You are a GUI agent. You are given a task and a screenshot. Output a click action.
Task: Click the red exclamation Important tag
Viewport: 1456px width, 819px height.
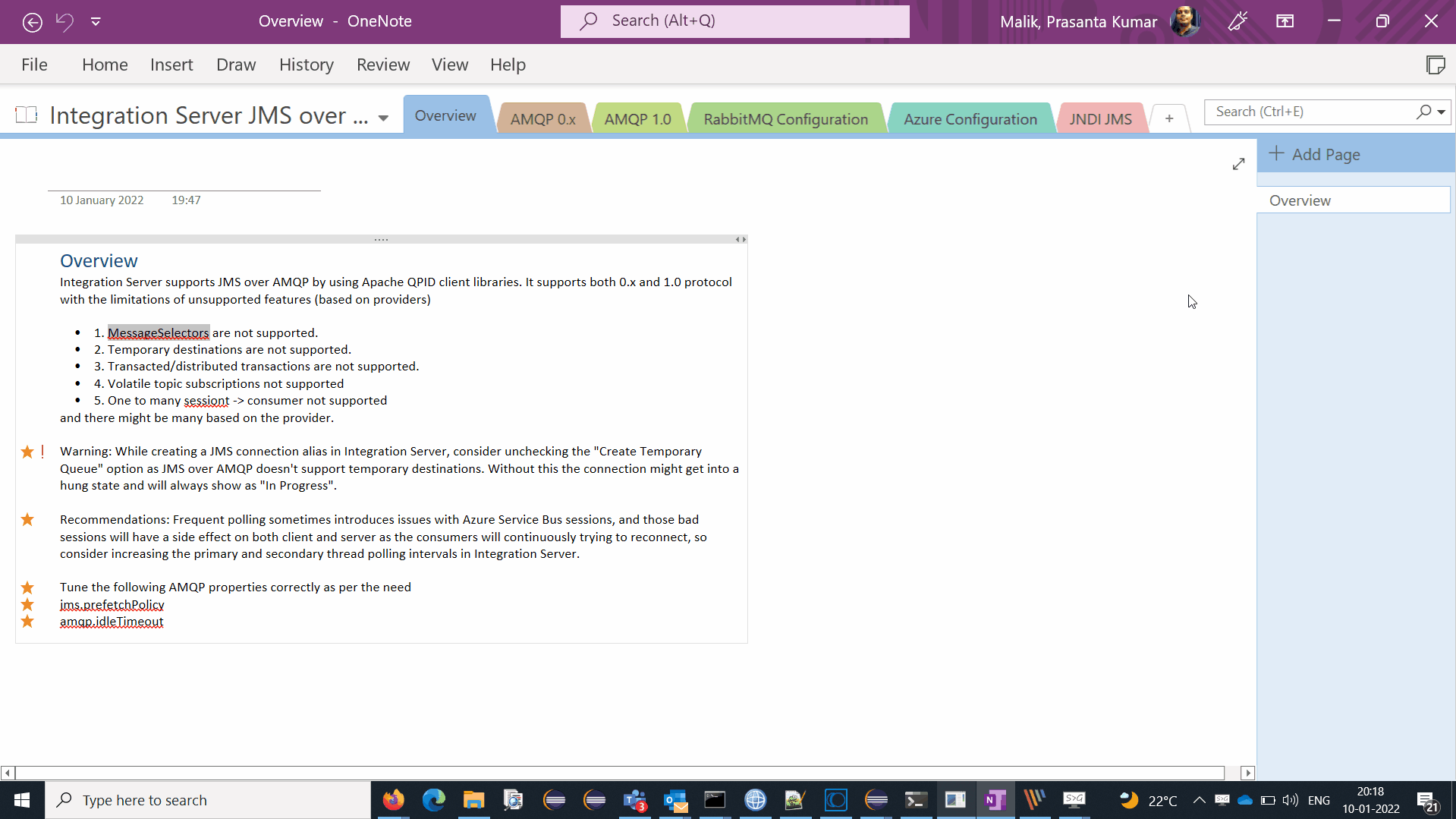[x=42, y=452]
